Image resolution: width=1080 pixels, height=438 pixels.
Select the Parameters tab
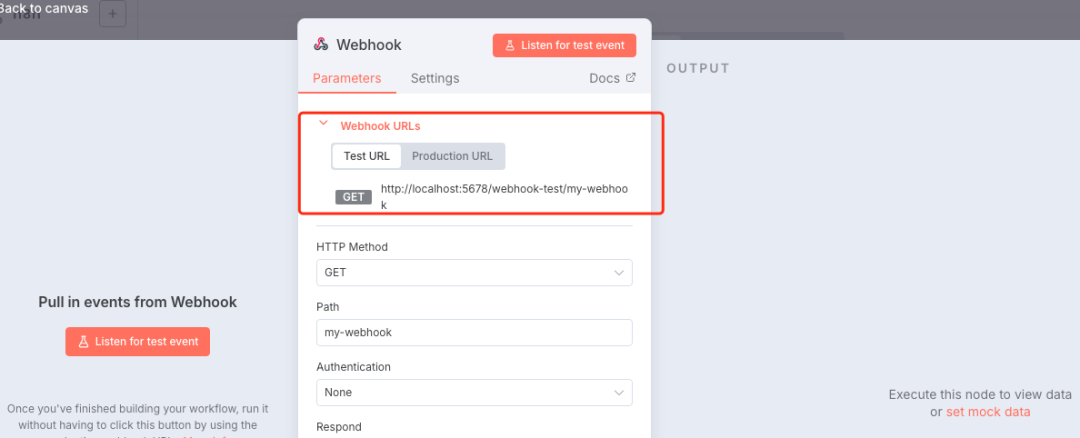click(347, 78)
